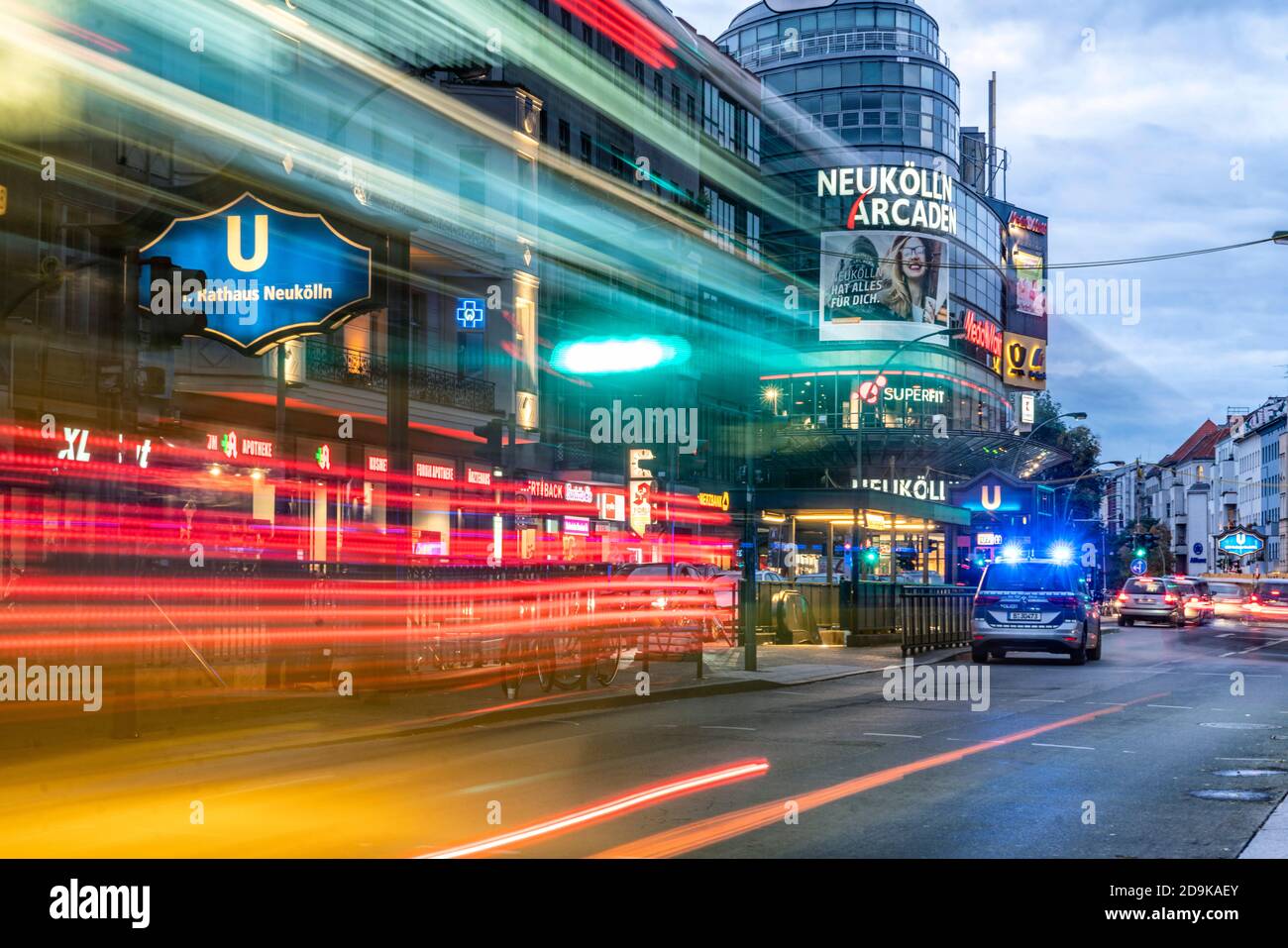Click the blue pharmacy cross sign

pyautogui.click(x=470, y=313)
